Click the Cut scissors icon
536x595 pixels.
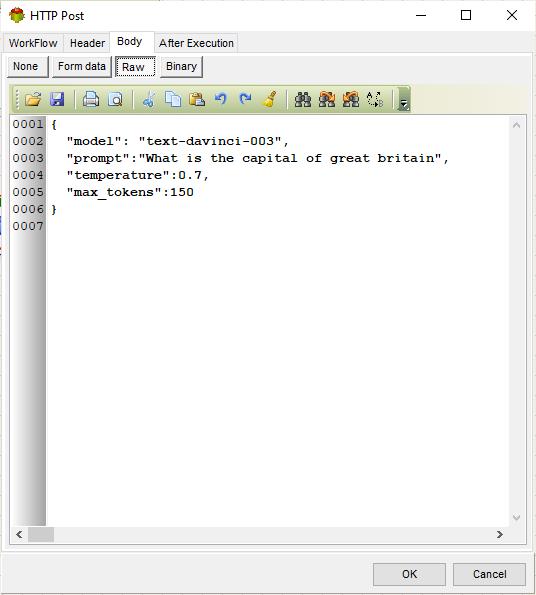148,99
